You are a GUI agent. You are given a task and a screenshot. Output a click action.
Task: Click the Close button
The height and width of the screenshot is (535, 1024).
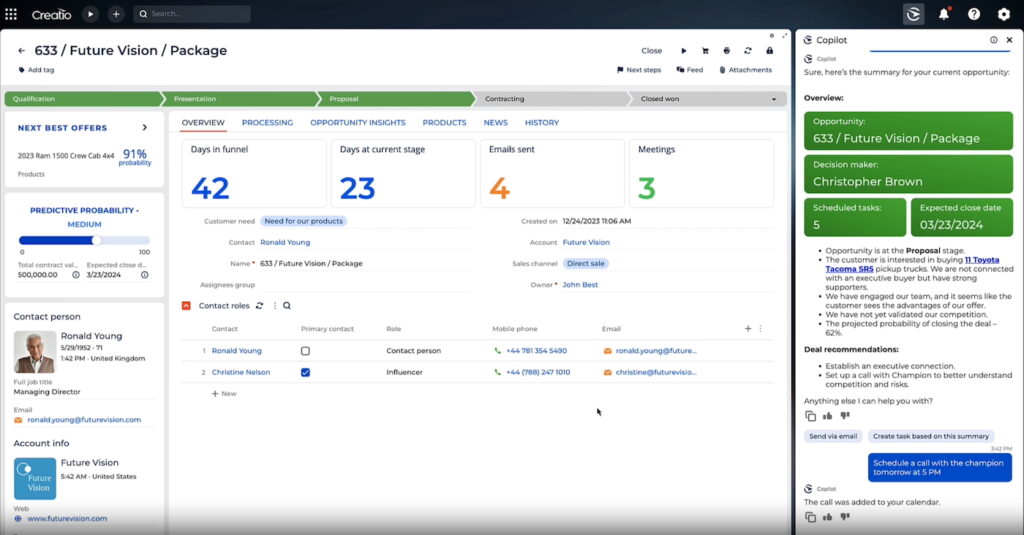coord(651,51)
